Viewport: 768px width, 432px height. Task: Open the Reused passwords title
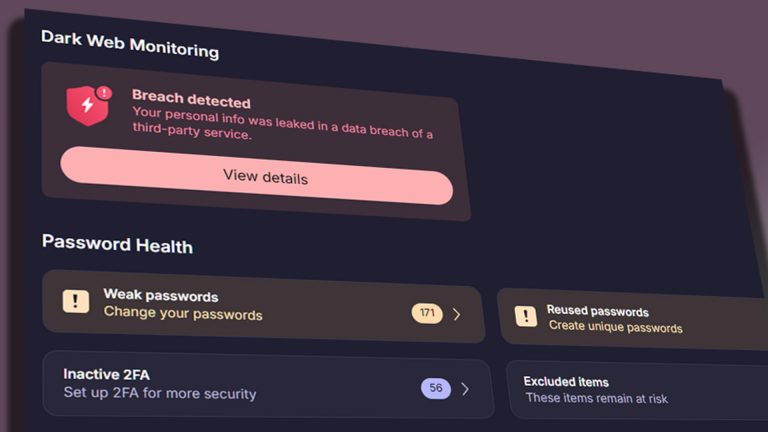(x=597, y=311)
